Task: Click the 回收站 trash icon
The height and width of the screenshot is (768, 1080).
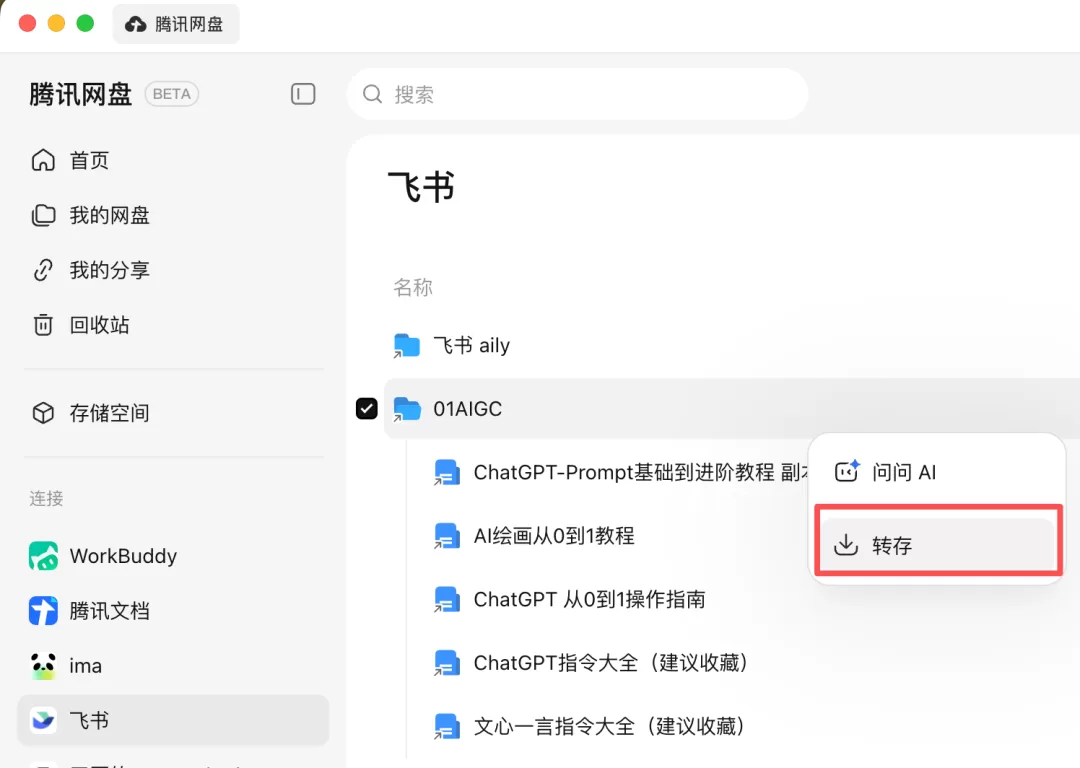Action: pyautogui.click(x=43, y=324)
